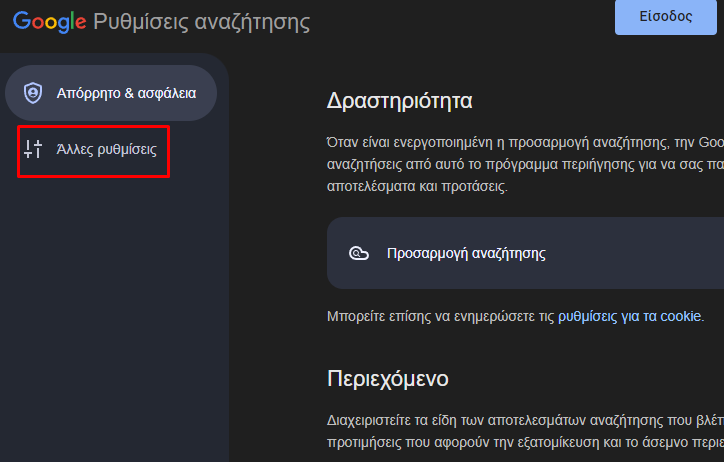Viewport: 724px width, 462px height.
Task: Open the ρυθμίσεις για τα cookie link
Action: (629, 317)
